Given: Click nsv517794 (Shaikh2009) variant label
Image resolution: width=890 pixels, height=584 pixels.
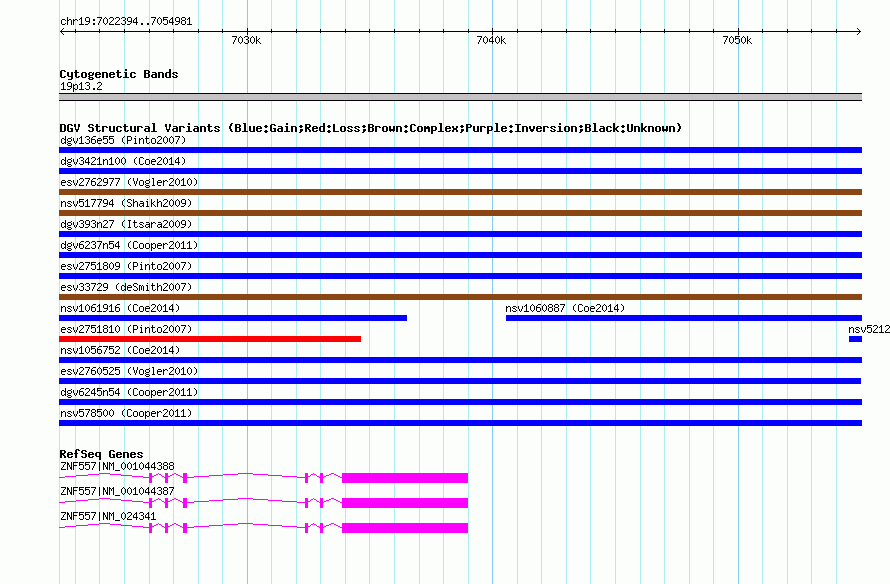Looking at the screenshot, I should click(x=126, y=203).
